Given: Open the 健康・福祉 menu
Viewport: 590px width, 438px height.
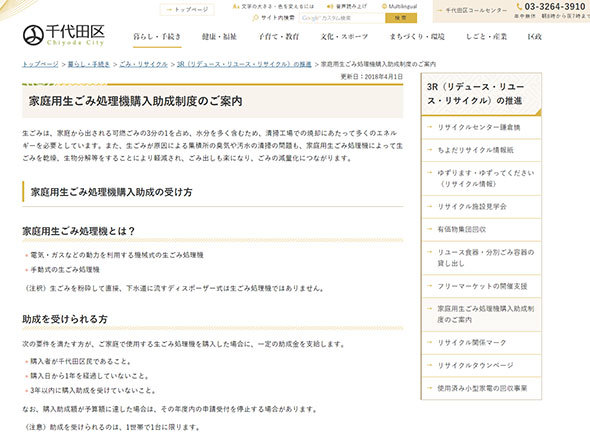Looking at the screenshot, I should [219, 36].
